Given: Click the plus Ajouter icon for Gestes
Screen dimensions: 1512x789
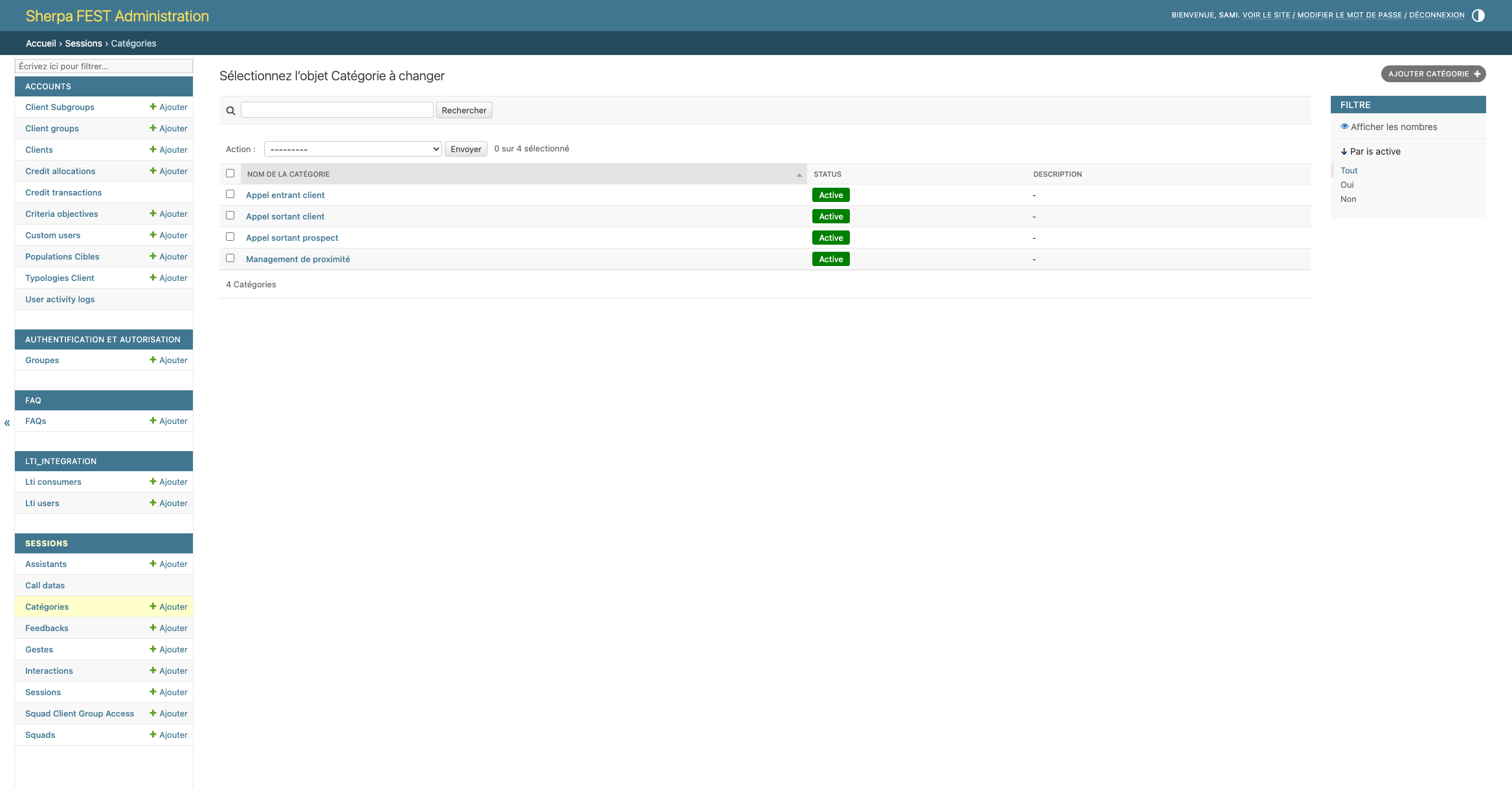Looking at the screenshot, I should [153, 649].
